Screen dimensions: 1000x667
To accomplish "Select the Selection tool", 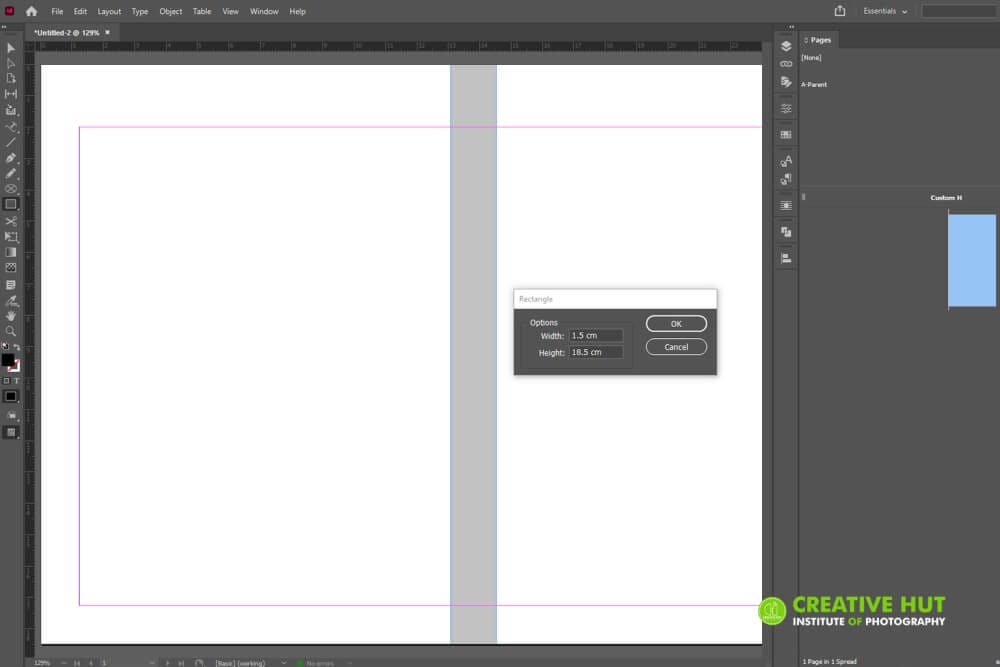I will click(x=11, y=48).
